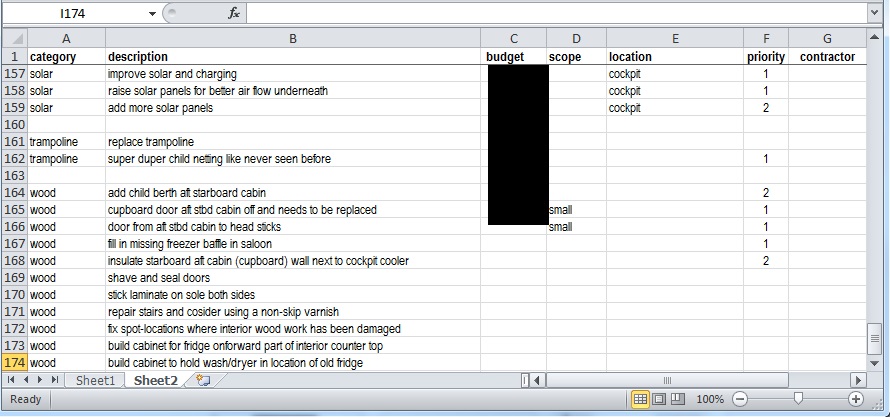Click the Zoom In plus button
This screenshot has width=890, height=417.
856,399
